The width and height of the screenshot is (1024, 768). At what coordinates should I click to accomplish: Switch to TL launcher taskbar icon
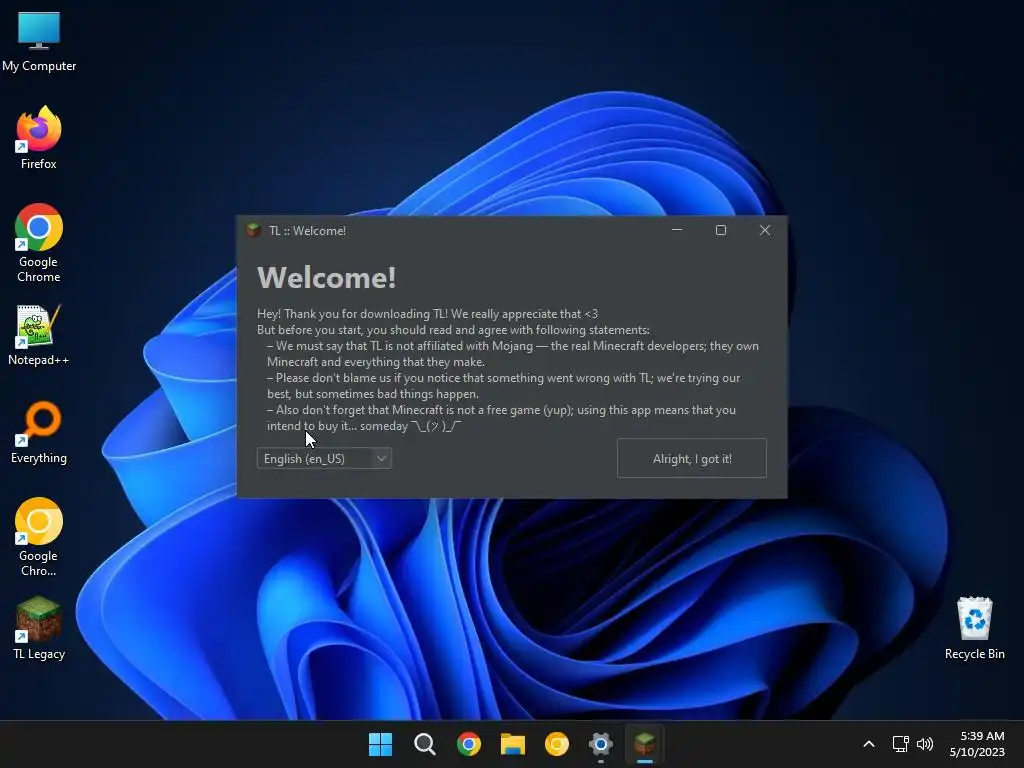click(x=645, y=744)
